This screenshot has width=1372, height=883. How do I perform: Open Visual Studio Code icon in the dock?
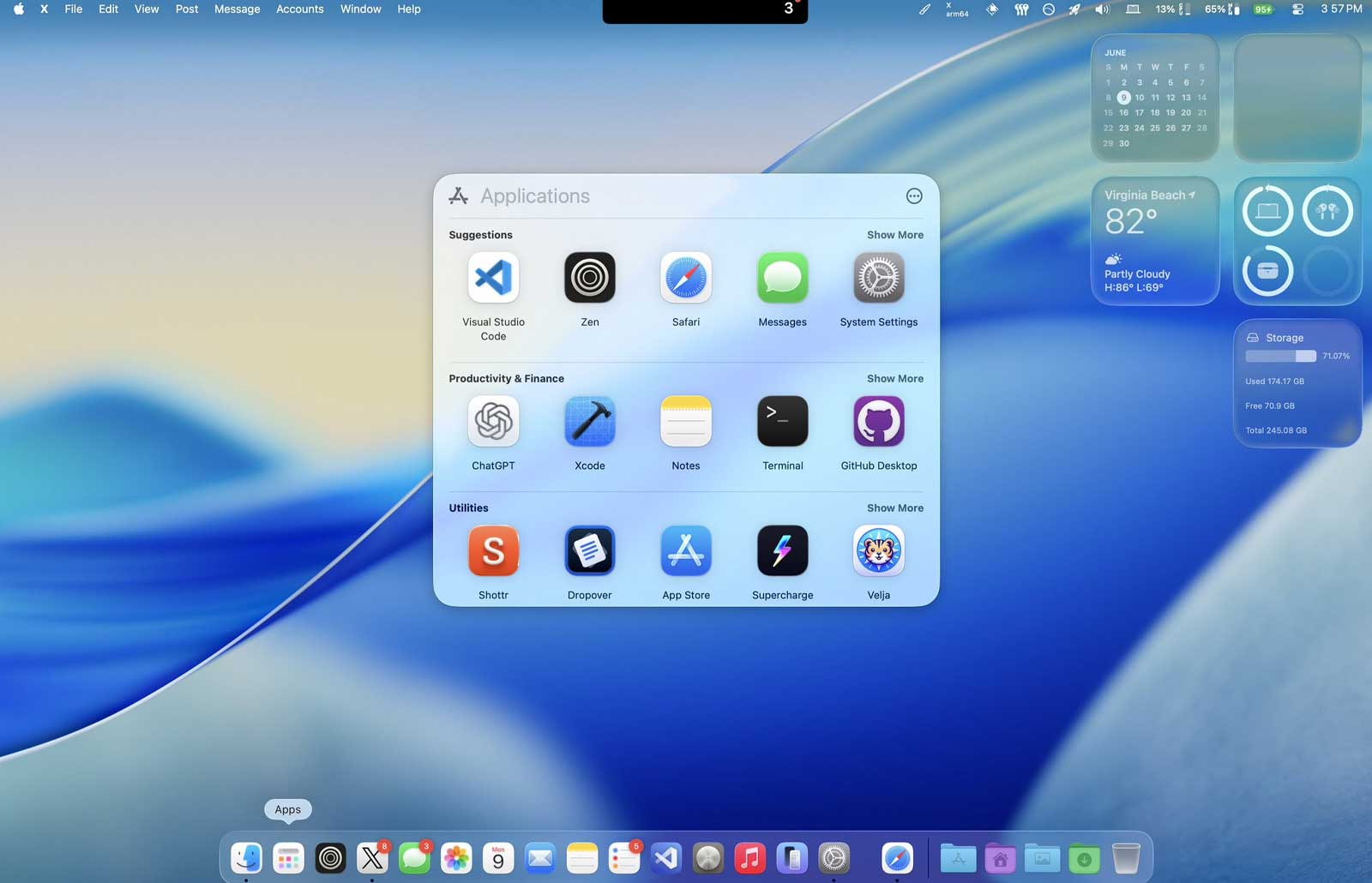pos(666,857)
